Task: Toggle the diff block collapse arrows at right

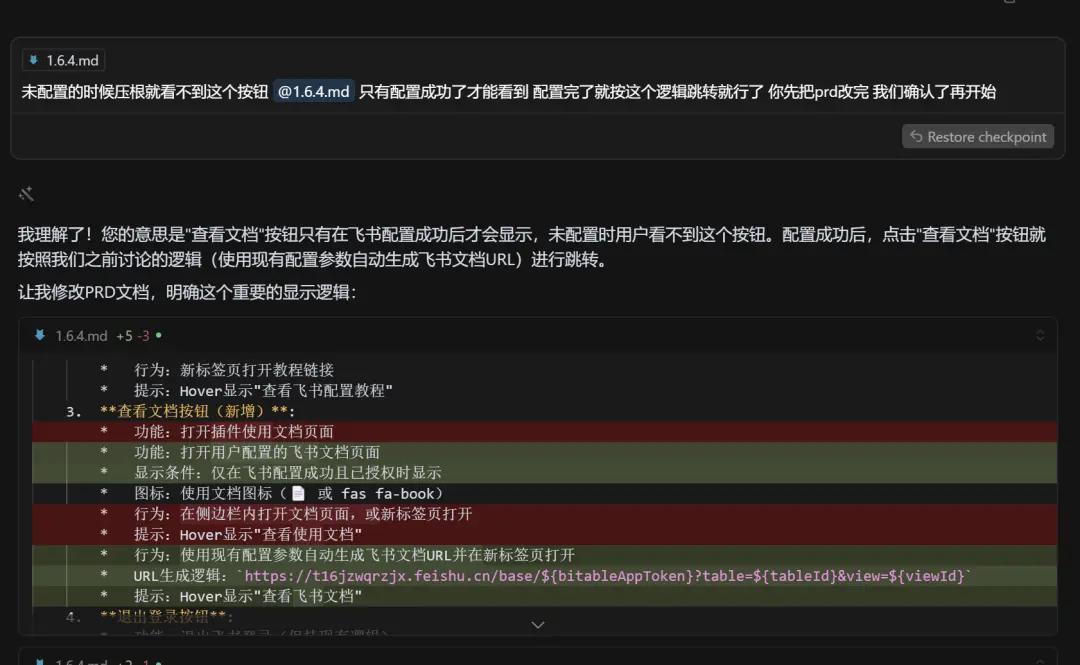Action: tap(1039, 336)
